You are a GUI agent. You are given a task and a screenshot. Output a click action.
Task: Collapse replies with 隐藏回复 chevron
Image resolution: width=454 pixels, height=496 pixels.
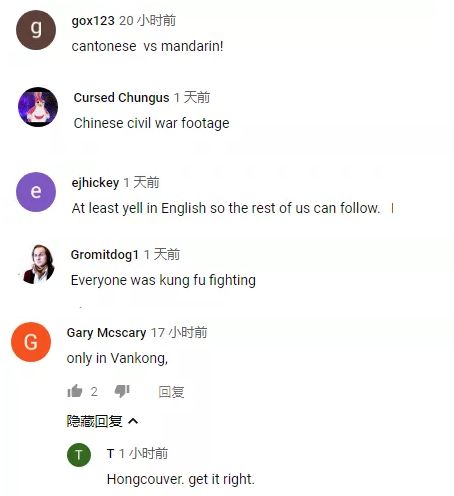coord(102,421)
